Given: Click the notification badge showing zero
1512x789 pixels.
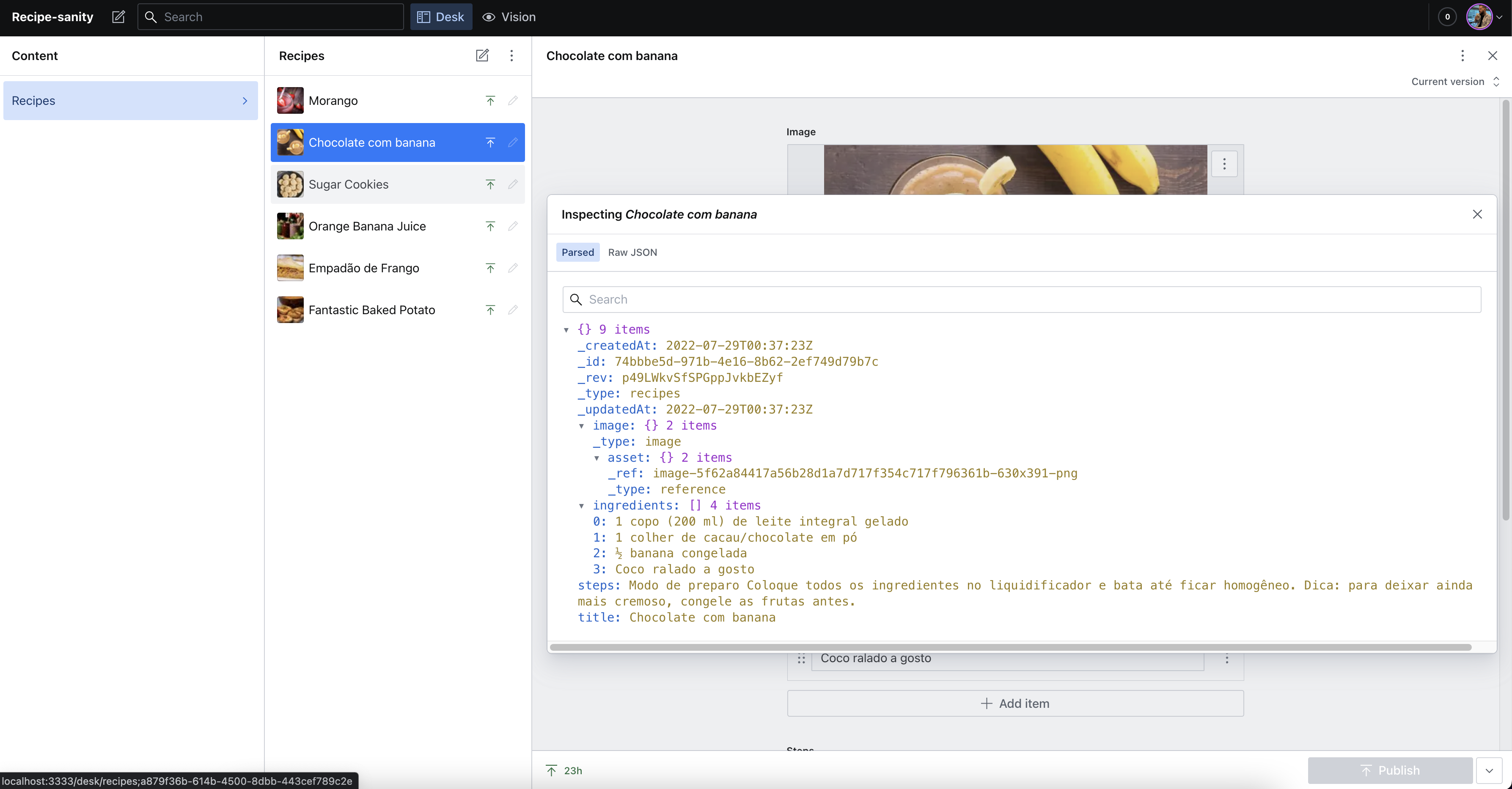Looking at the screenshot, I should tap(1446, 17).
